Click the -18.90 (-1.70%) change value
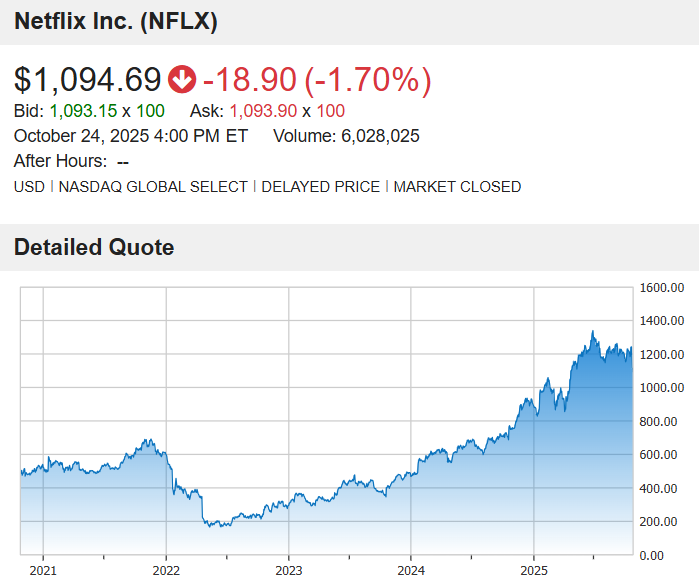Screen dimensions: 699x581 pos(316,79)
